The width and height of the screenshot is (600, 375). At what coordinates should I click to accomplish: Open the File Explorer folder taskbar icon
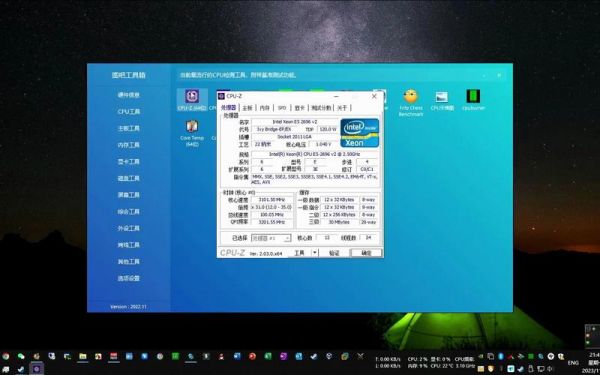pos(83,356)
